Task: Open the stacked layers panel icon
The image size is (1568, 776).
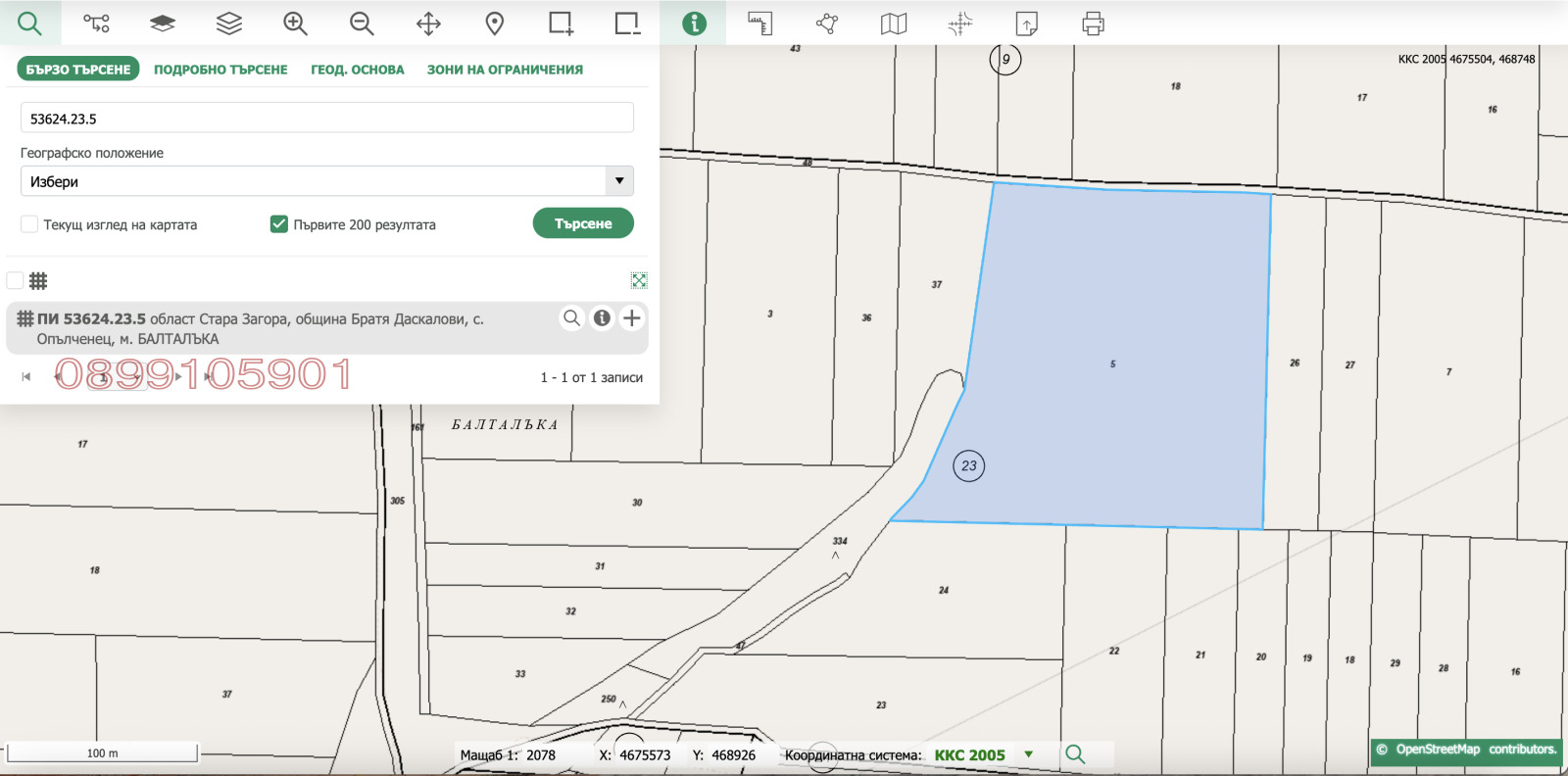Action: pos(228,24)
